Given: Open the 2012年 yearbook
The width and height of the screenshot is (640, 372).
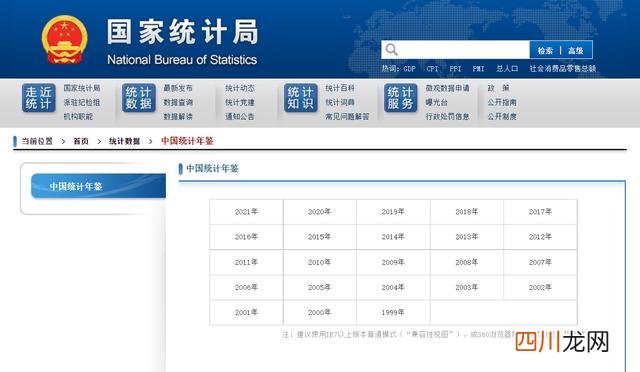Looking at the screenshot, I should pos(540,237).
